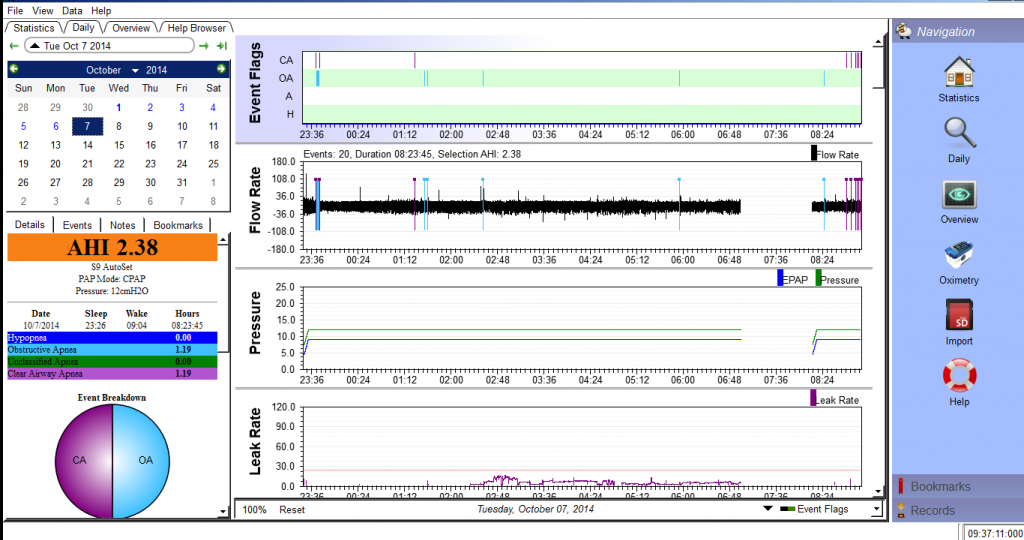Click the black Flow Rate legend swatch
This screenshot has width=1024, height=540.
coord(814,153)
